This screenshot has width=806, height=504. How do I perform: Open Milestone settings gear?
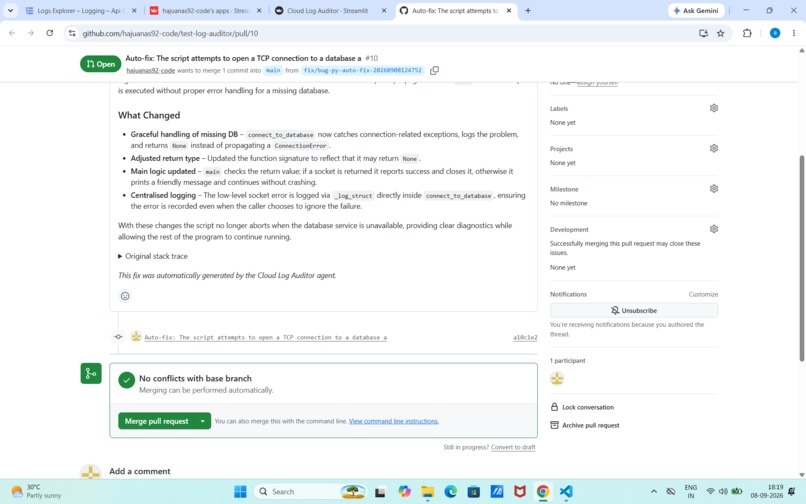click(713, 189)
